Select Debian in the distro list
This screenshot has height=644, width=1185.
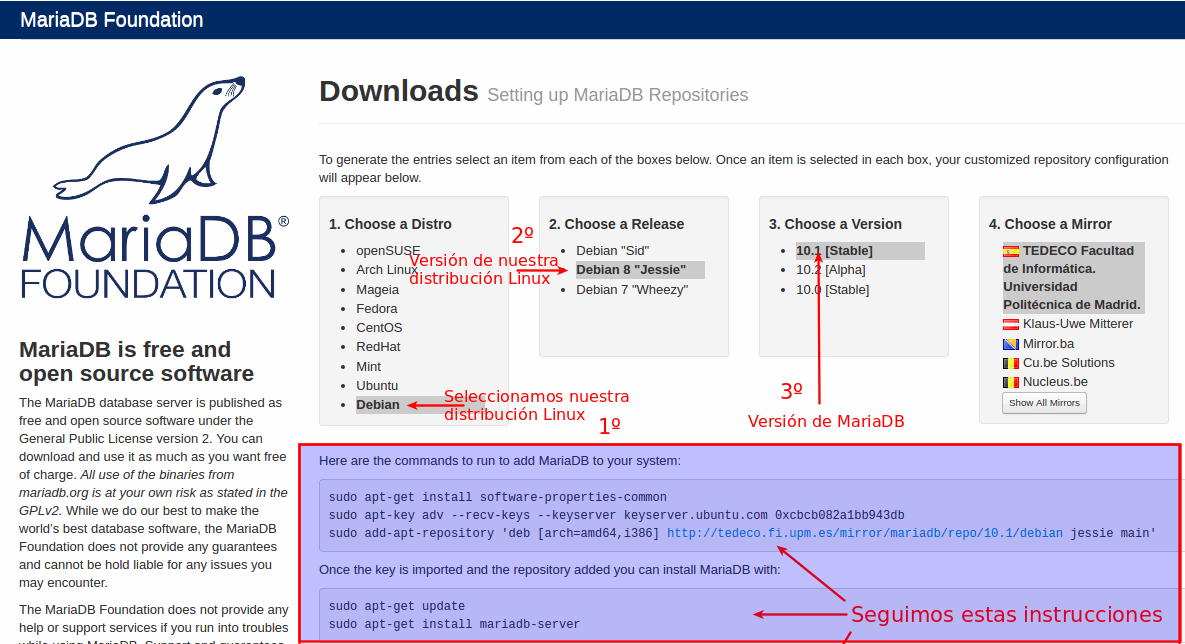coord(378,405)
